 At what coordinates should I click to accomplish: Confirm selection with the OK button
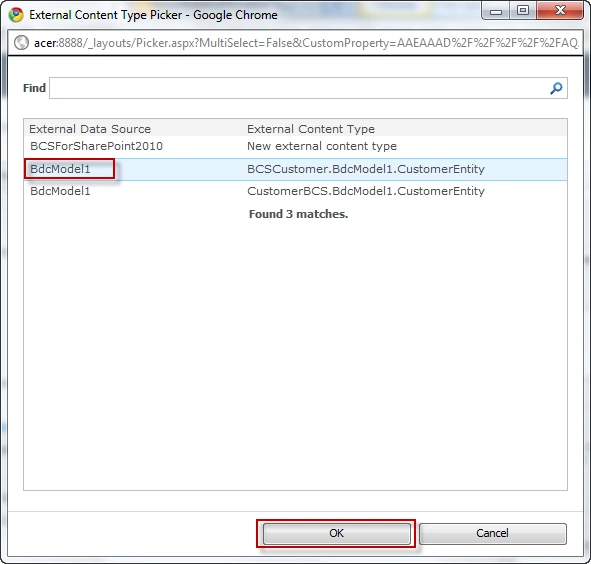[337, 533]
